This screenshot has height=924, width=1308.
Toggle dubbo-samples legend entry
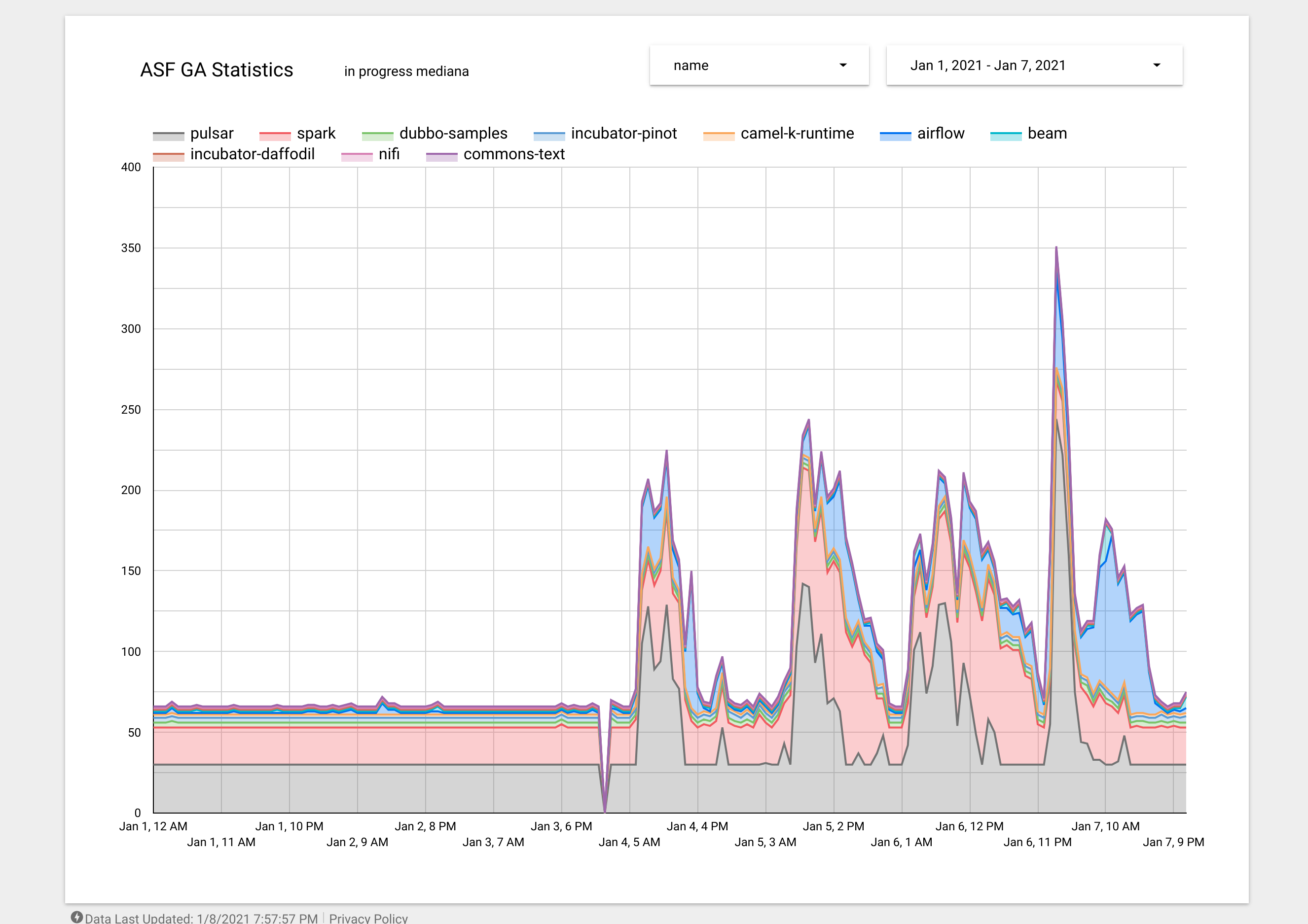click(x=453, y=133)
